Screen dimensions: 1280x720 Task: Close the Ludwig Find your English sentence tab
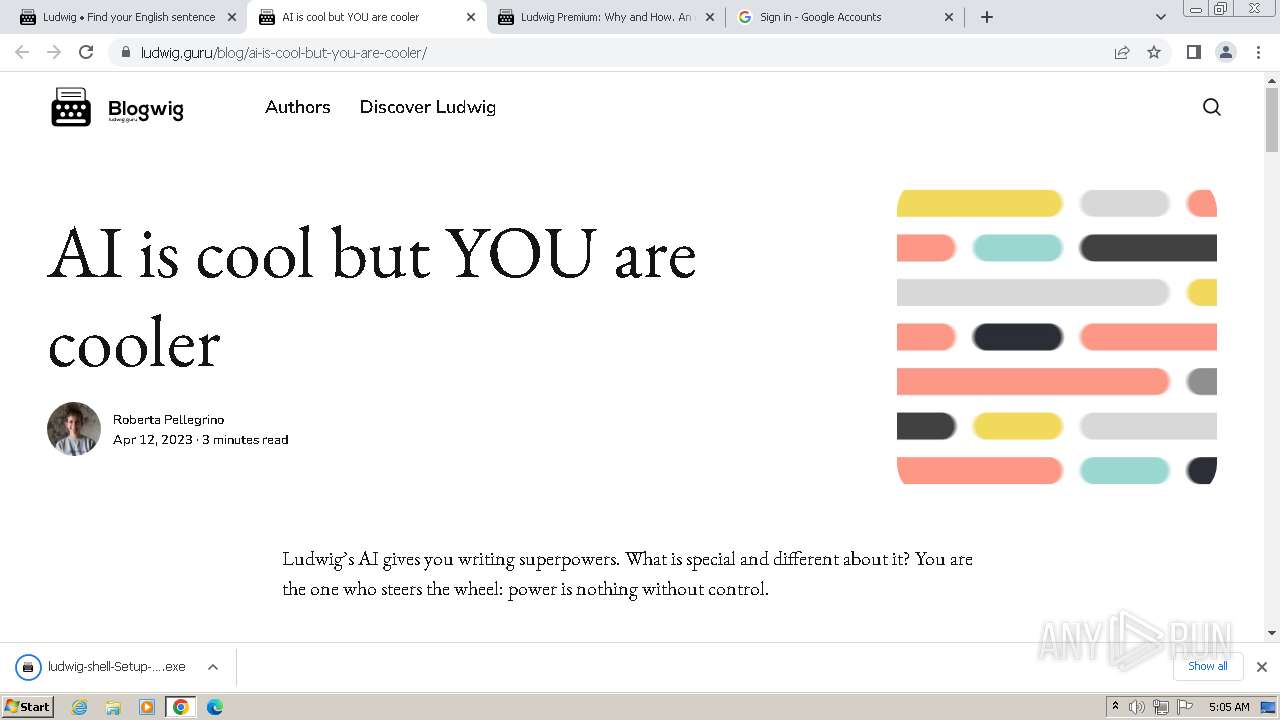[232, 17]
